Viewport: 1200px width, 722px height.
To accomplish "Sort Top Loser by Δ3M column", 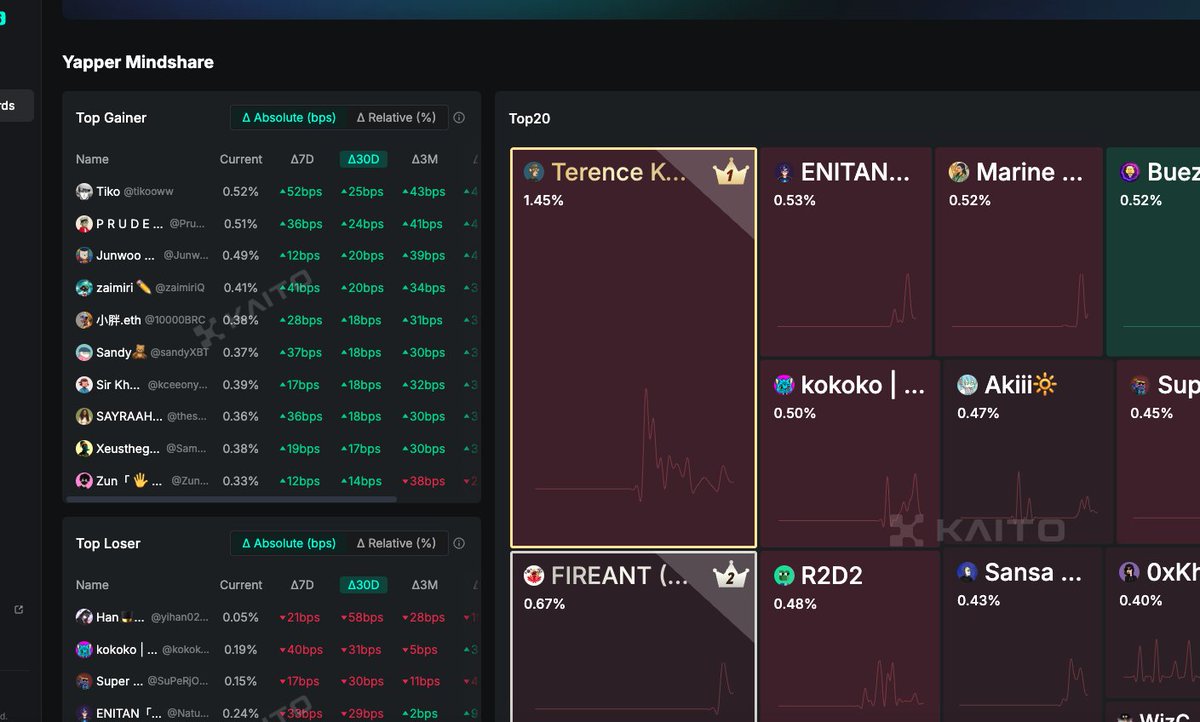I will pyautogui.click(x=425, y=585).
